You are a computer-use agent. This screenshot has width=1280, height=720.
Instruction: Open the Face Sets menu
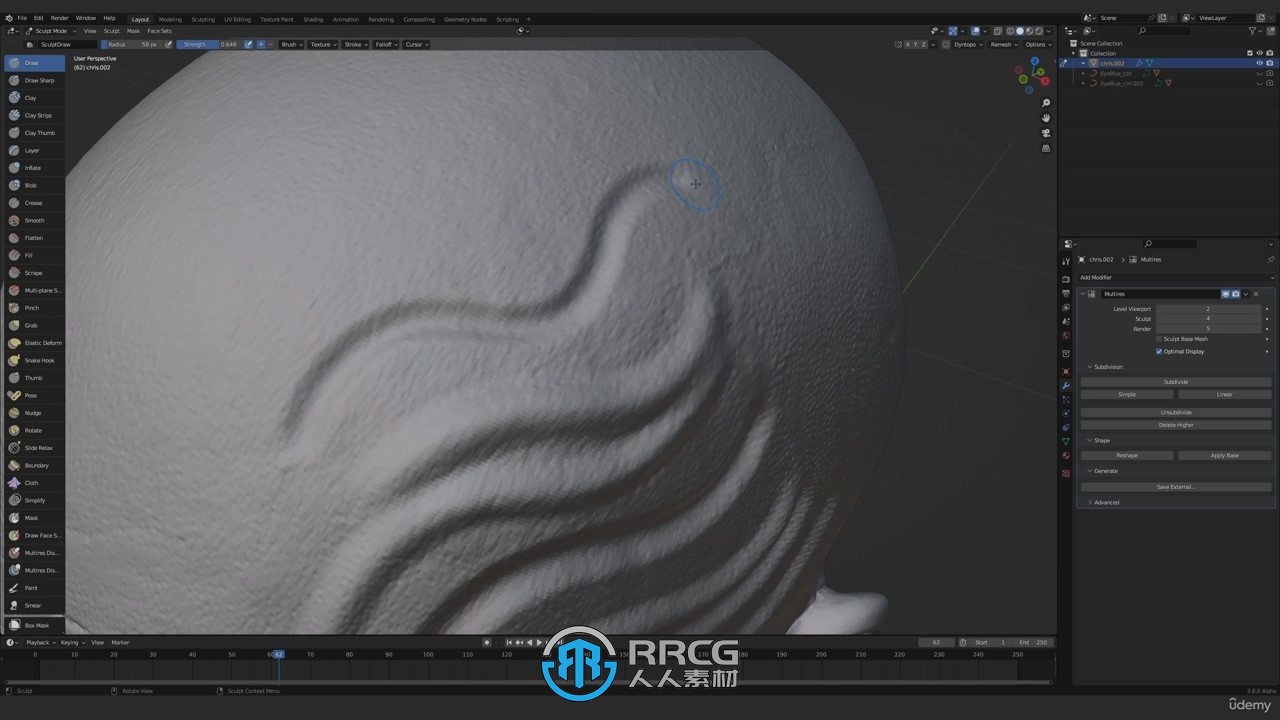tap(159, 31)
